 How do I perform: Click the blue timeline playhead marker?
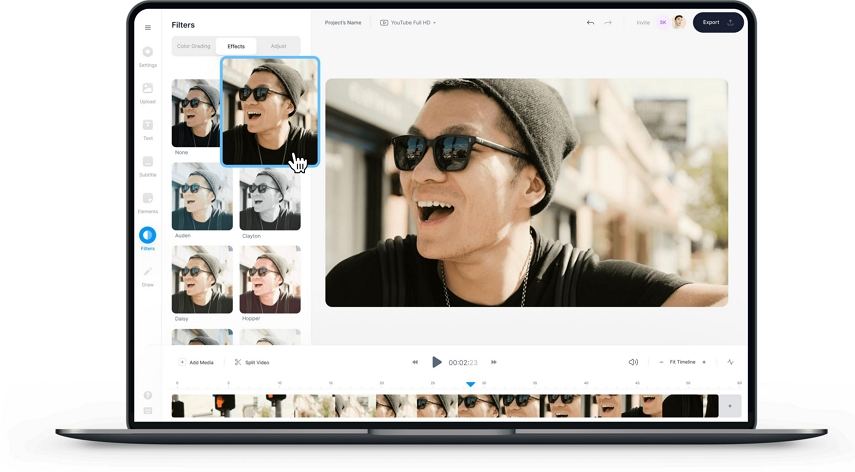point(471,384)
